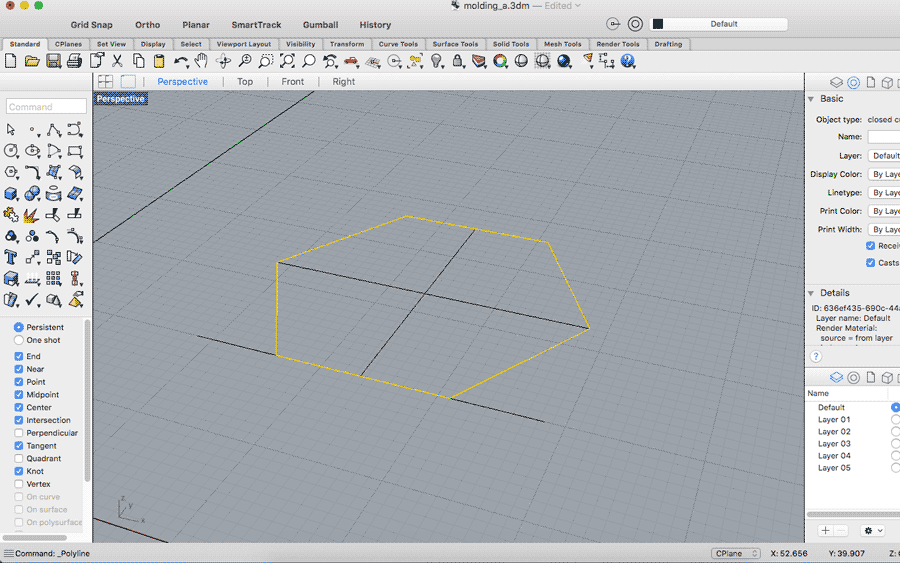
Task: Select Persistent osnap radio button
Action: (18, 327)
